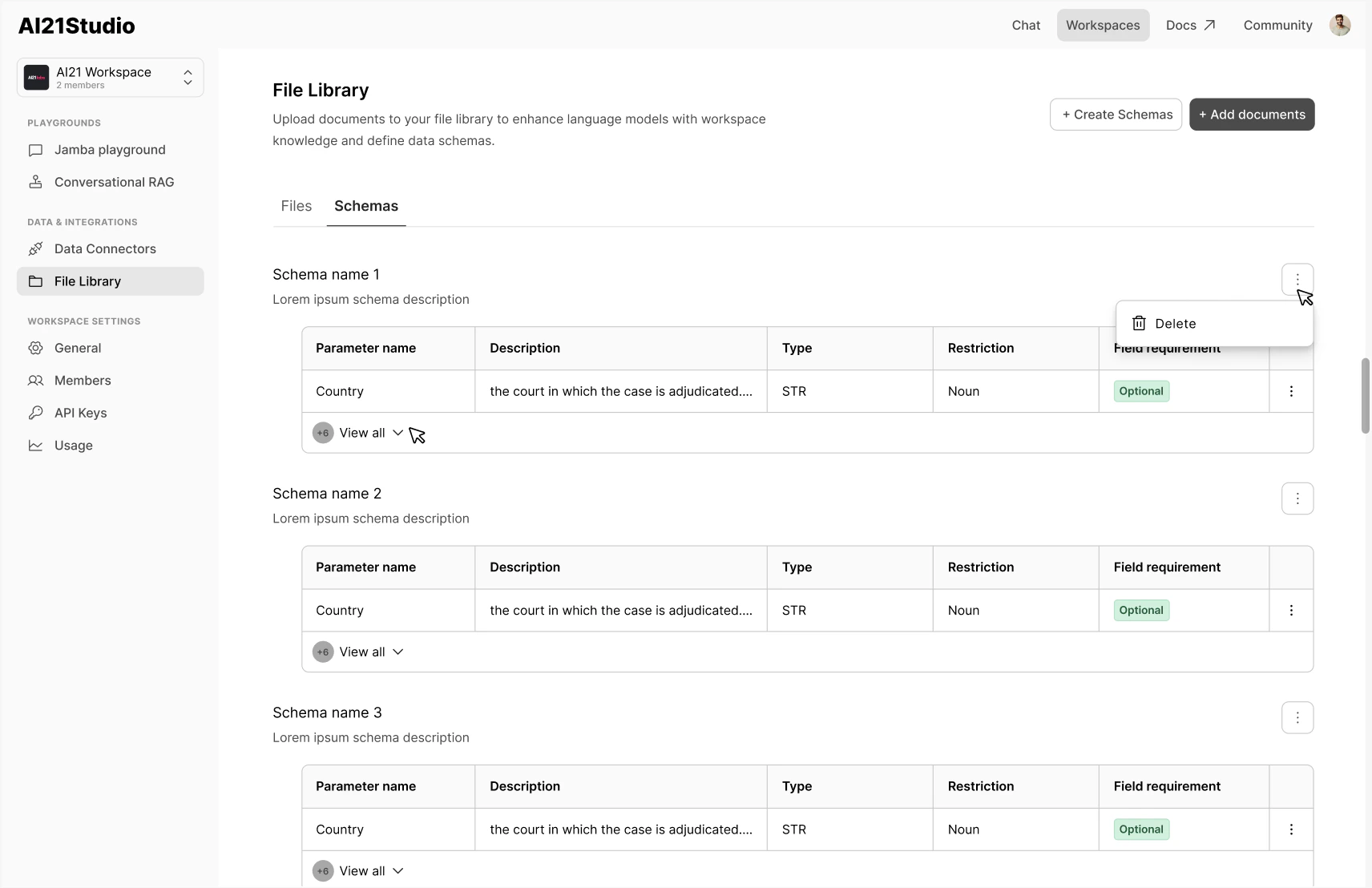Switch to the Files tab
This screenshot has width=1372, height=888.
[297, 206]
